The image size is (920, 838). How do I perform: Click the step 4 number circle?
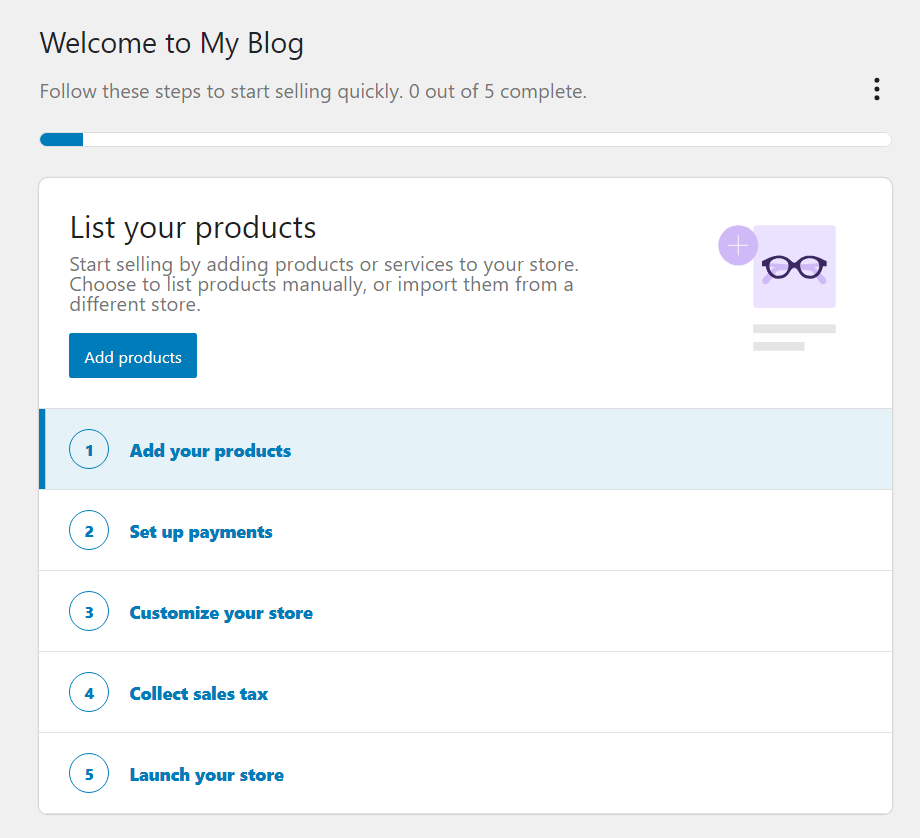point(89,692)
